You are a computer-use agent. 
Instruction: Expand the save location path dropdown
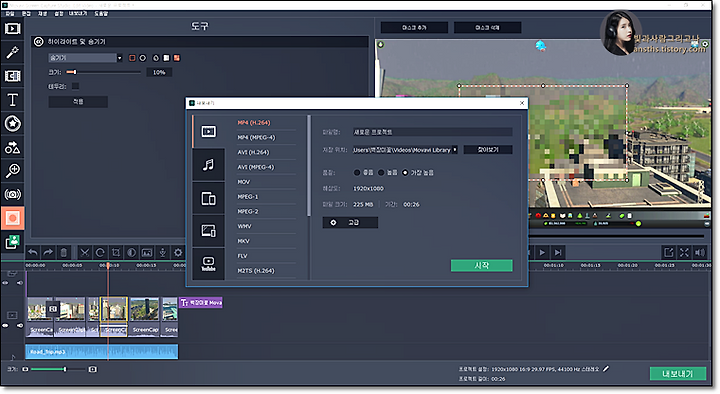(x=455, y=150)
